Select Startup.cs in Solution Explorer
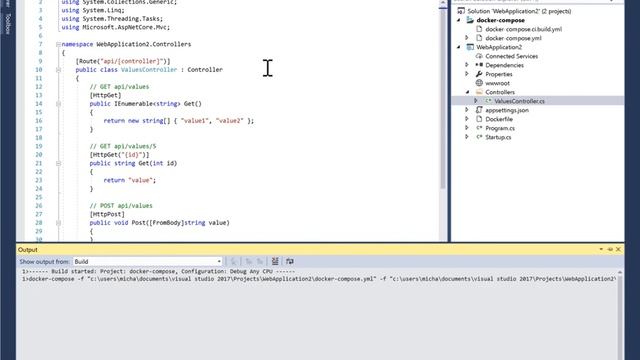The image size is (640, 360). coord(498,137)
